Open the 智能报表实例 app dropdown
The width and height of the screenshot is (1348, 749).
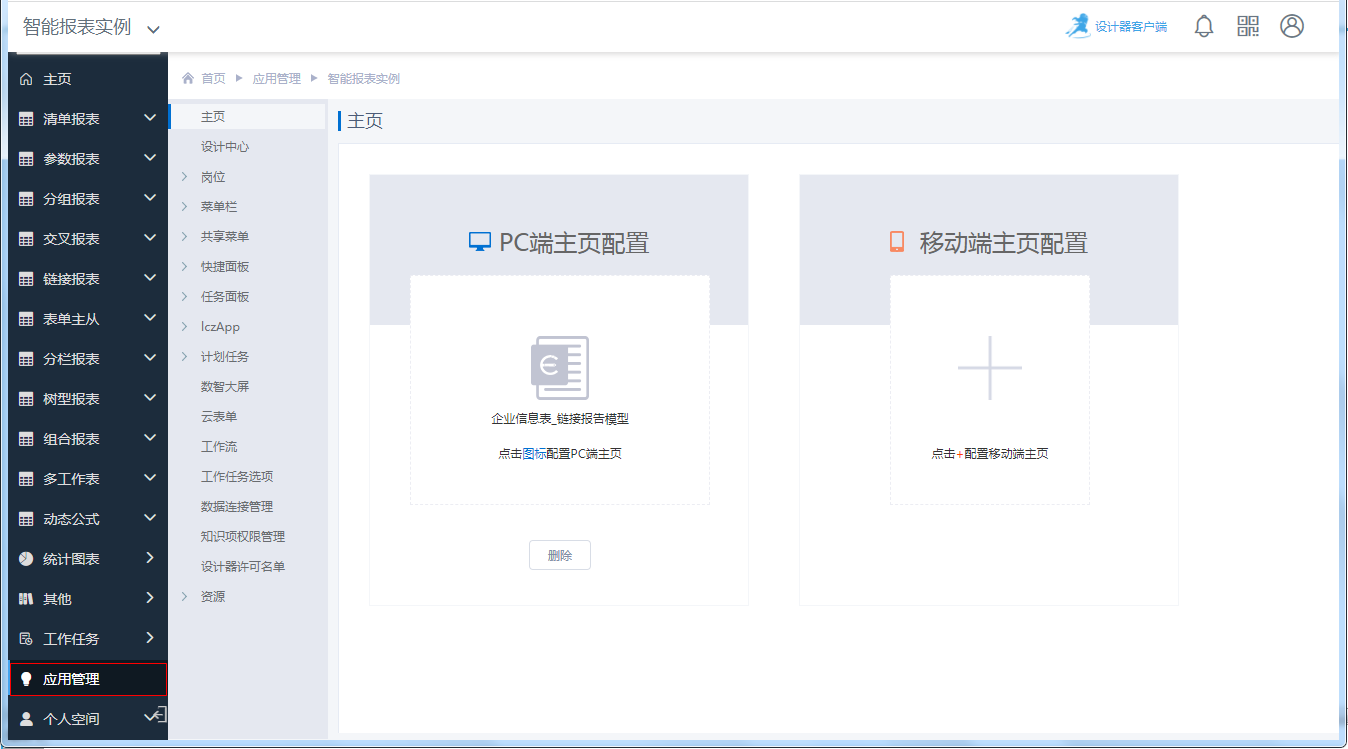(91, 28)
